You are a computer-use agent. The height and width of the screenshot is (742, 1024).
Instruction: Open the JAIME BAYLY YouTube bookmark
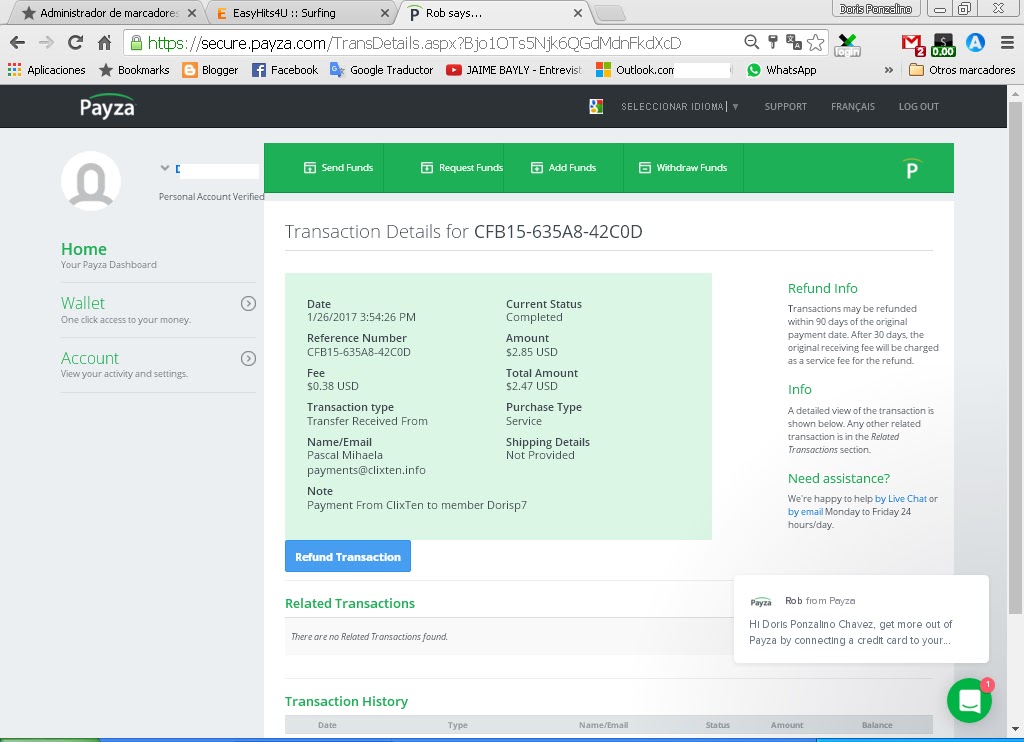[514, 70]
